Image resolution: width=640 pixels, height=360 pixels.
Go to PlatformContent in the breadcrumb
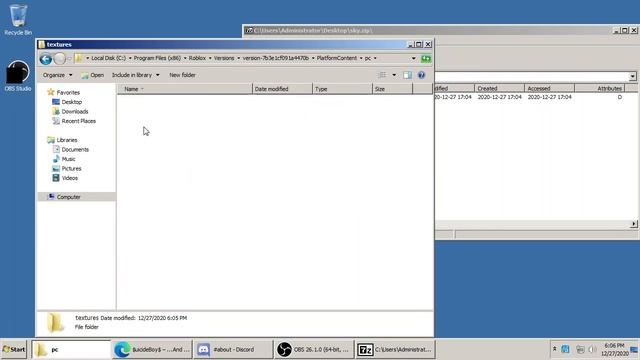click(x=337, y=58)
